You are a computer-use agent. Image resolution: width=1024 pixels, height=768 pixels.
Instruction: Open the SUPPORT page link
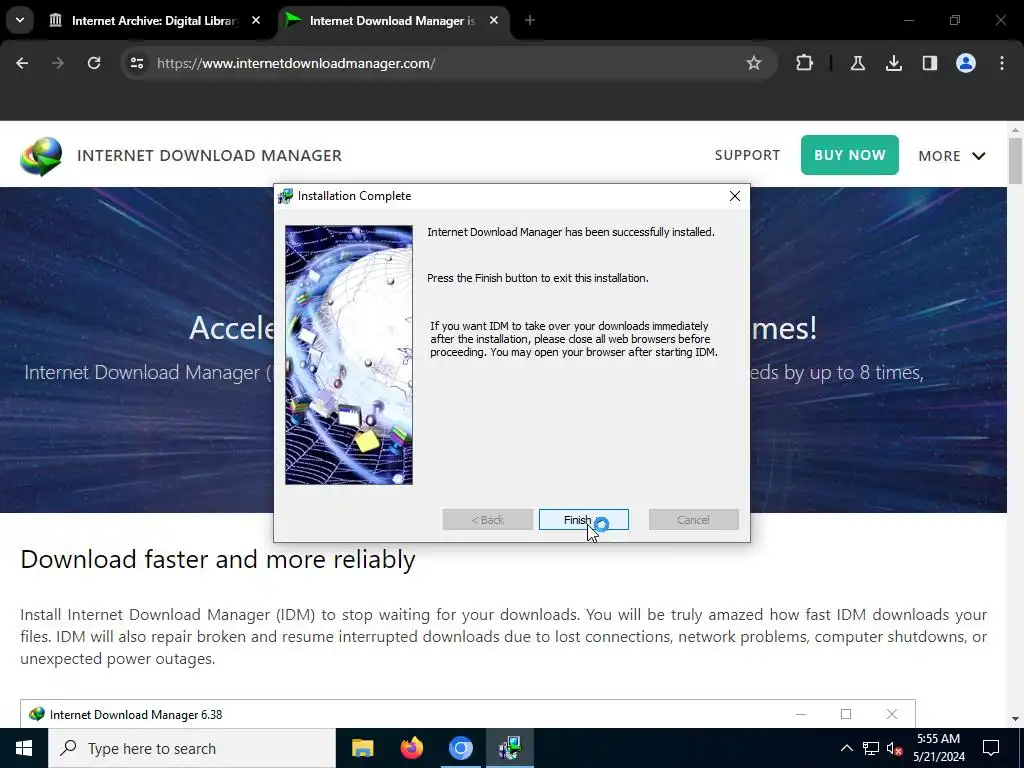[747, 155]
